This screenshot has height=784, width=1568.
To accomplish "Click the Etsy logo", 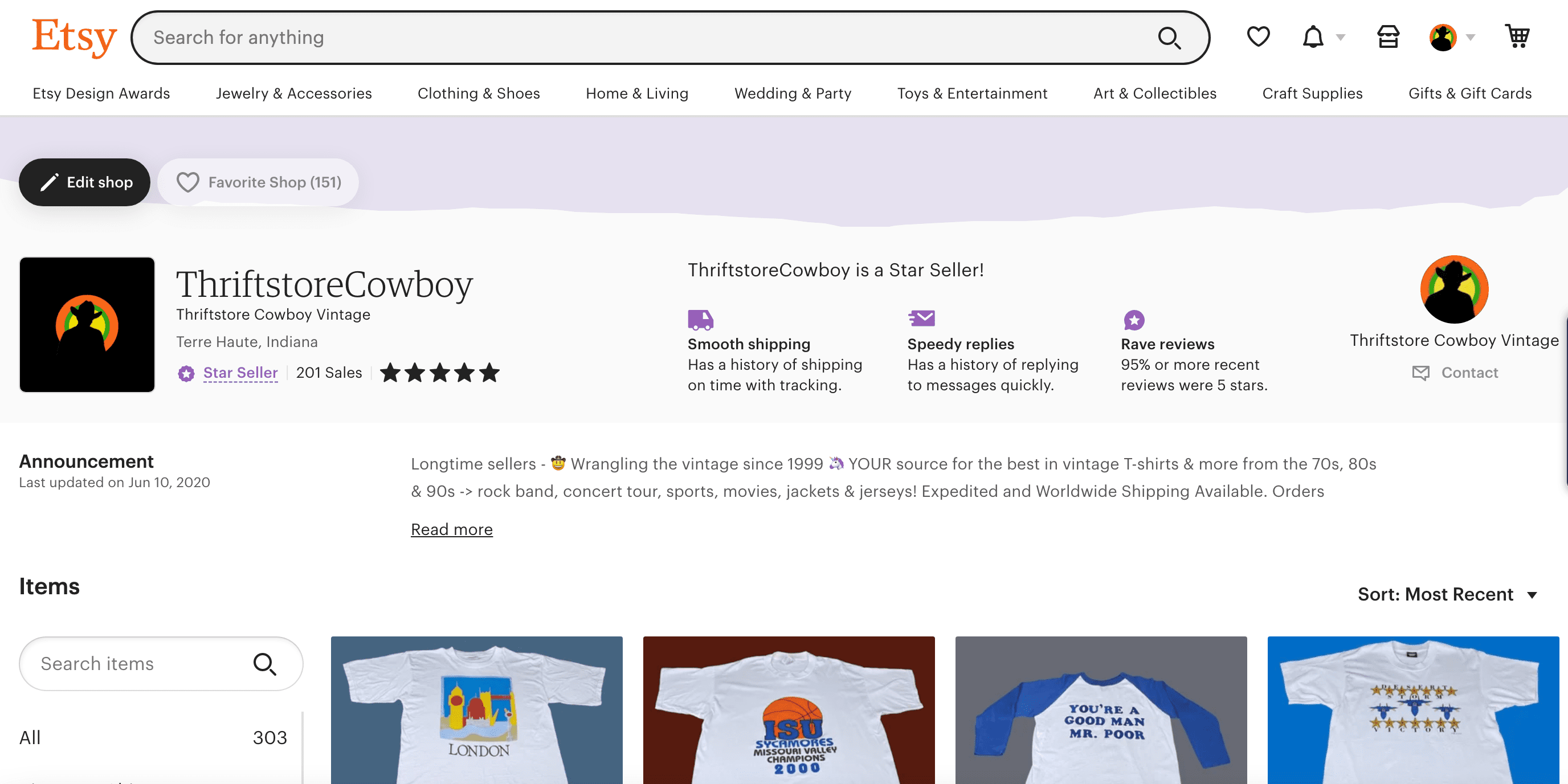I will (x=73, y=36).
